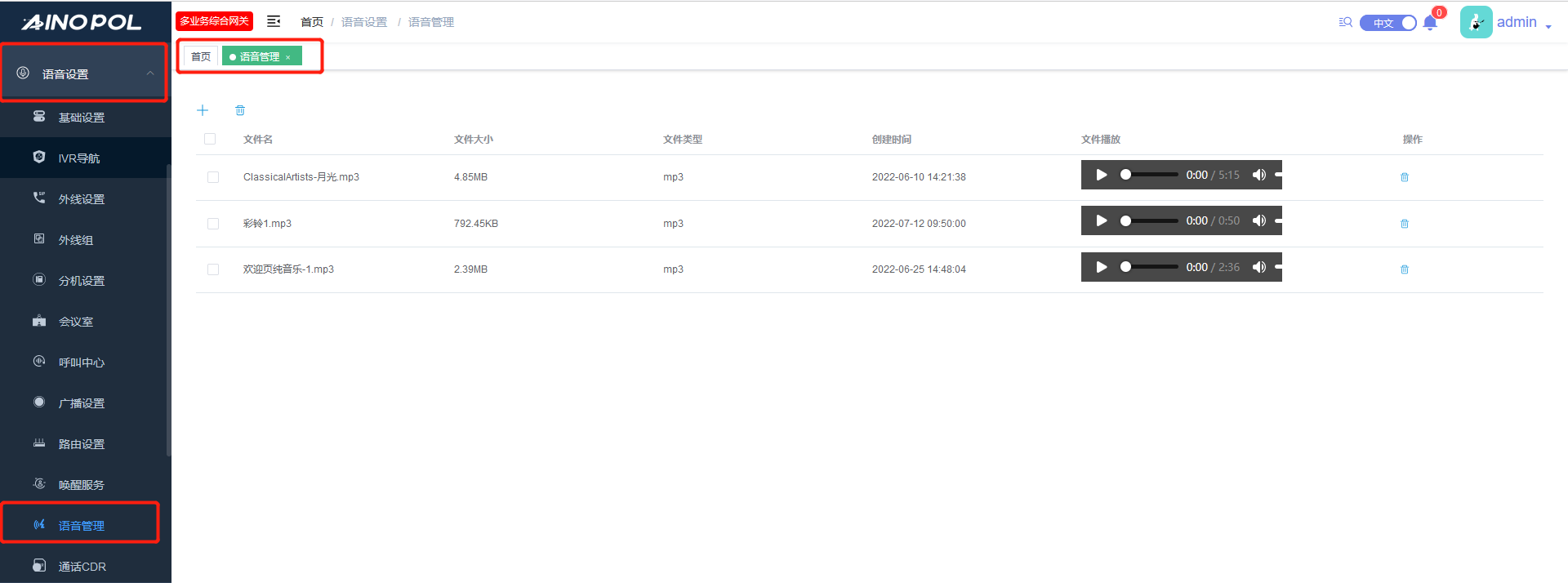Click the batch delete trash icon in toolbar

tap(240, 110)
